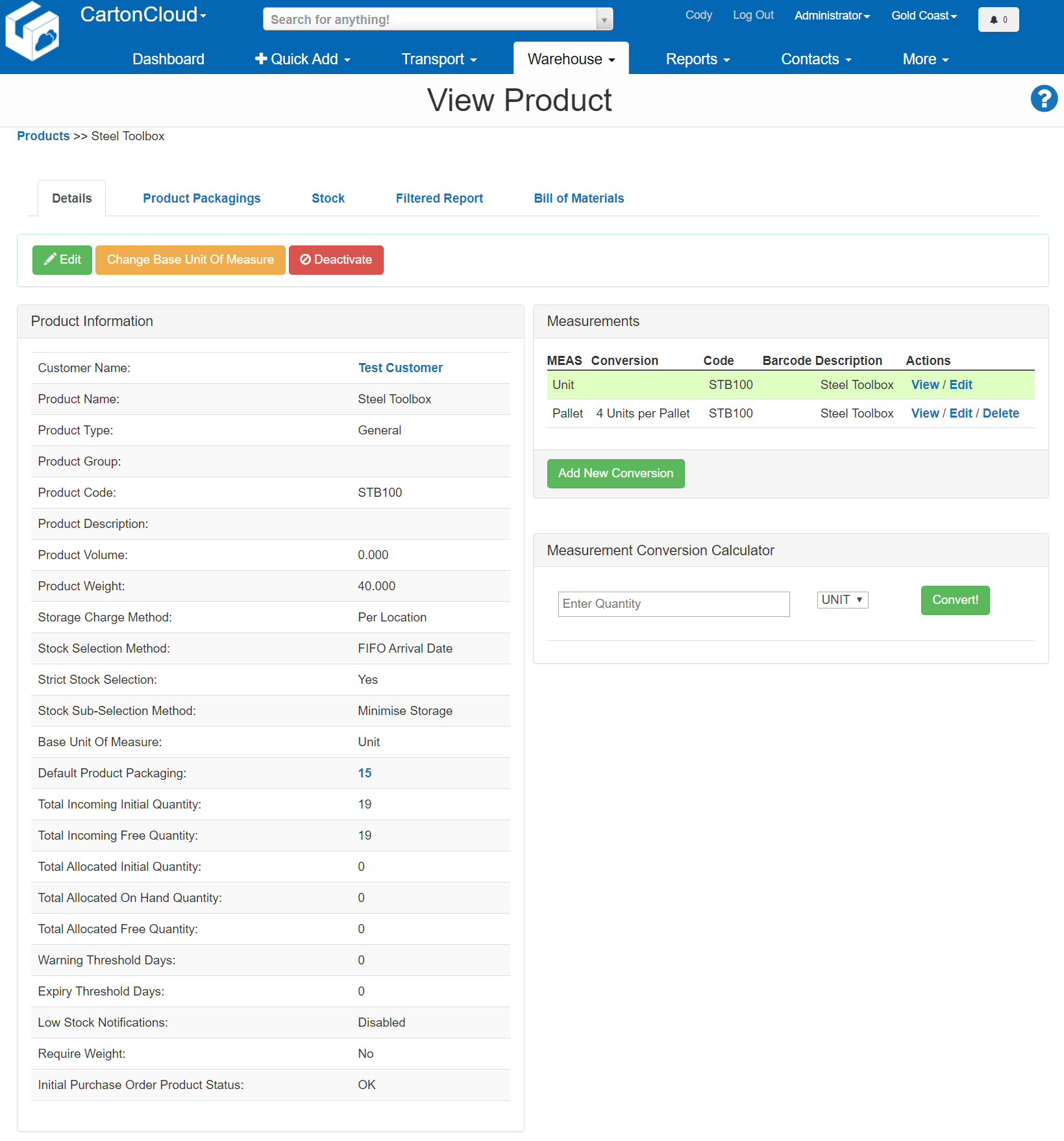
Task: Open the search bar dropdown arrow
Action: tap(603, 19)
